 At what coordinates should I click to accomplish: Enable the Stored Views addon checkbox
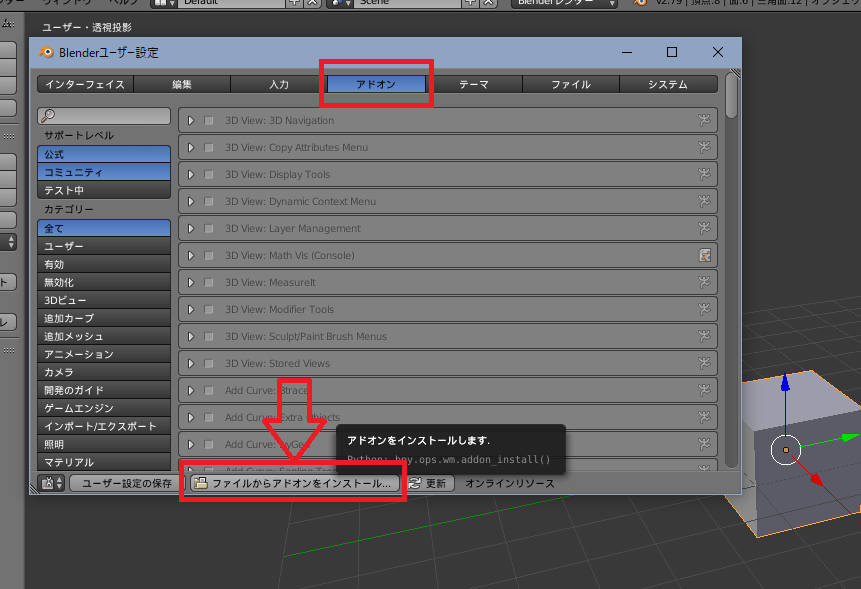pos(209,363)
